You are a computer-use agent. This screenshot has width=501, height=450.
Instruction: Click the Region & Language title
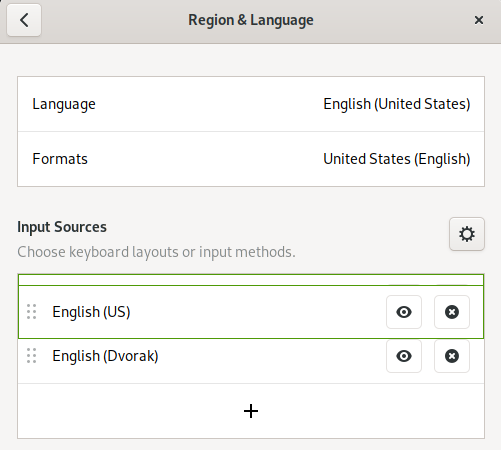tap(251, 20)
